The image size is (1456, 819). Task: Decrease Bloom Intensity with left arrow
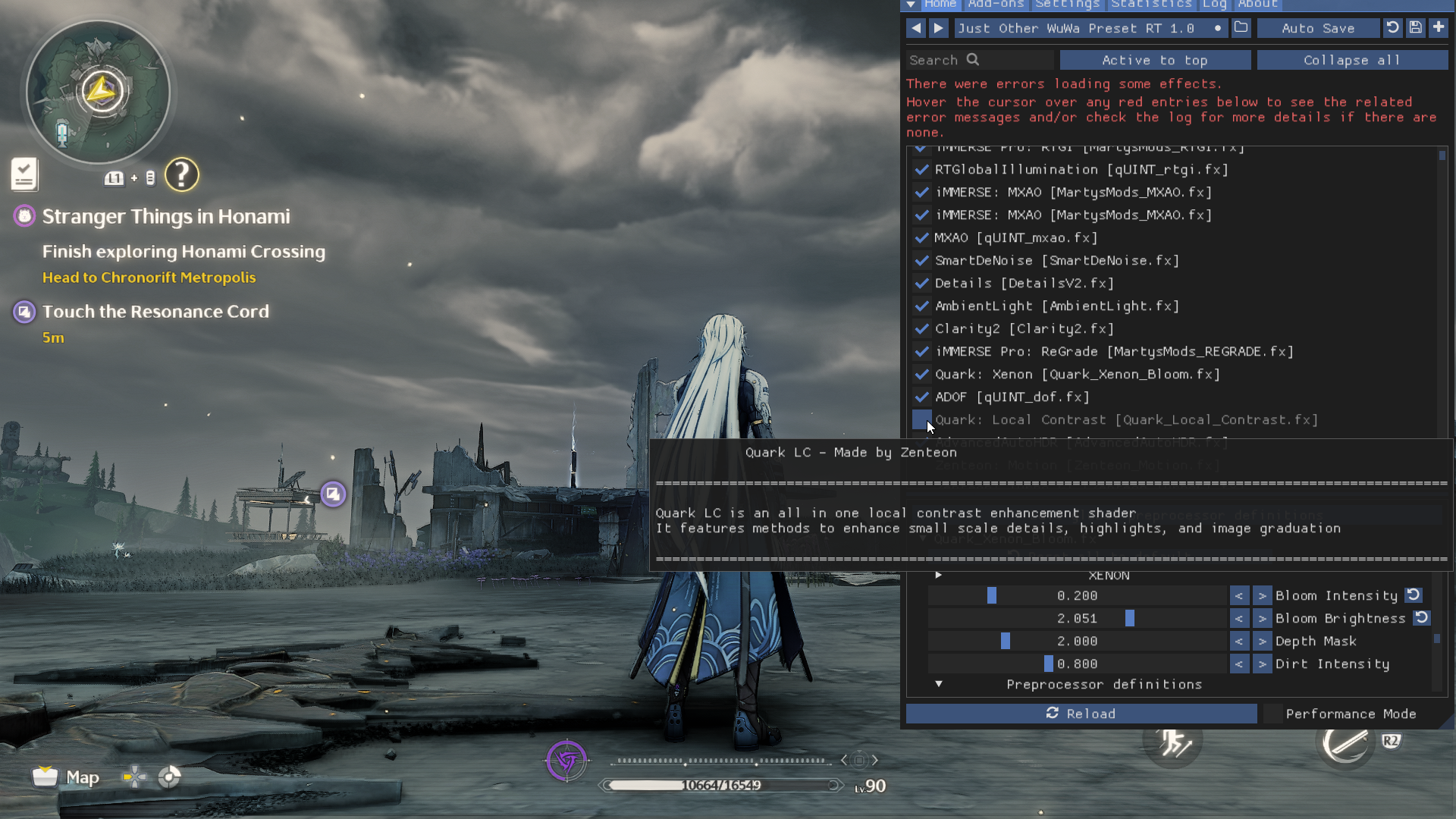1239,595
